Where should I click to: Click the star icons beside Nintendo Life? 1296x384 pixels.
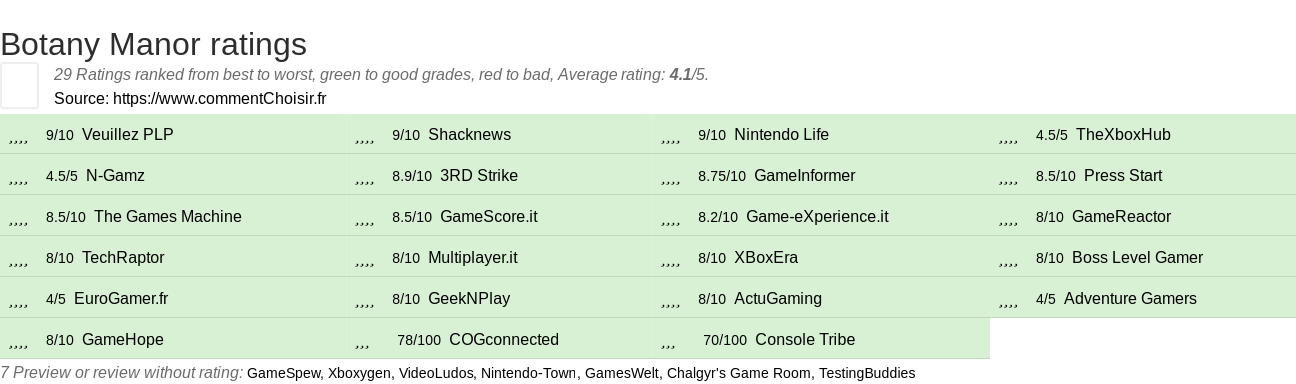pyautogui.click(x=670, y=136)
